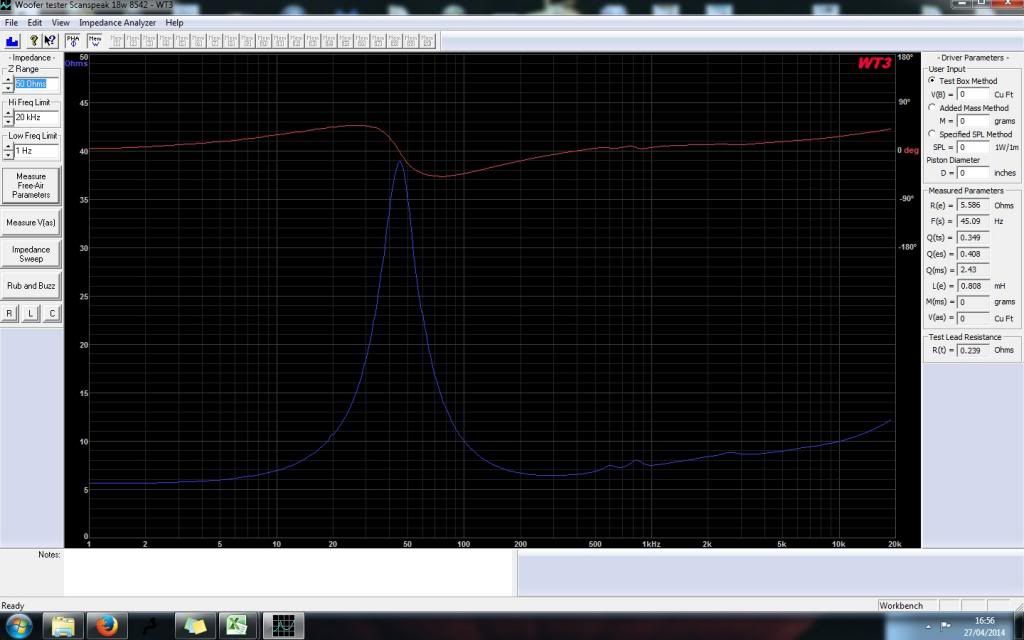This screenshot has width=1024, height=640.
Task: Select the Added Mass Method radio button
Action: click(x=932, y=107)
